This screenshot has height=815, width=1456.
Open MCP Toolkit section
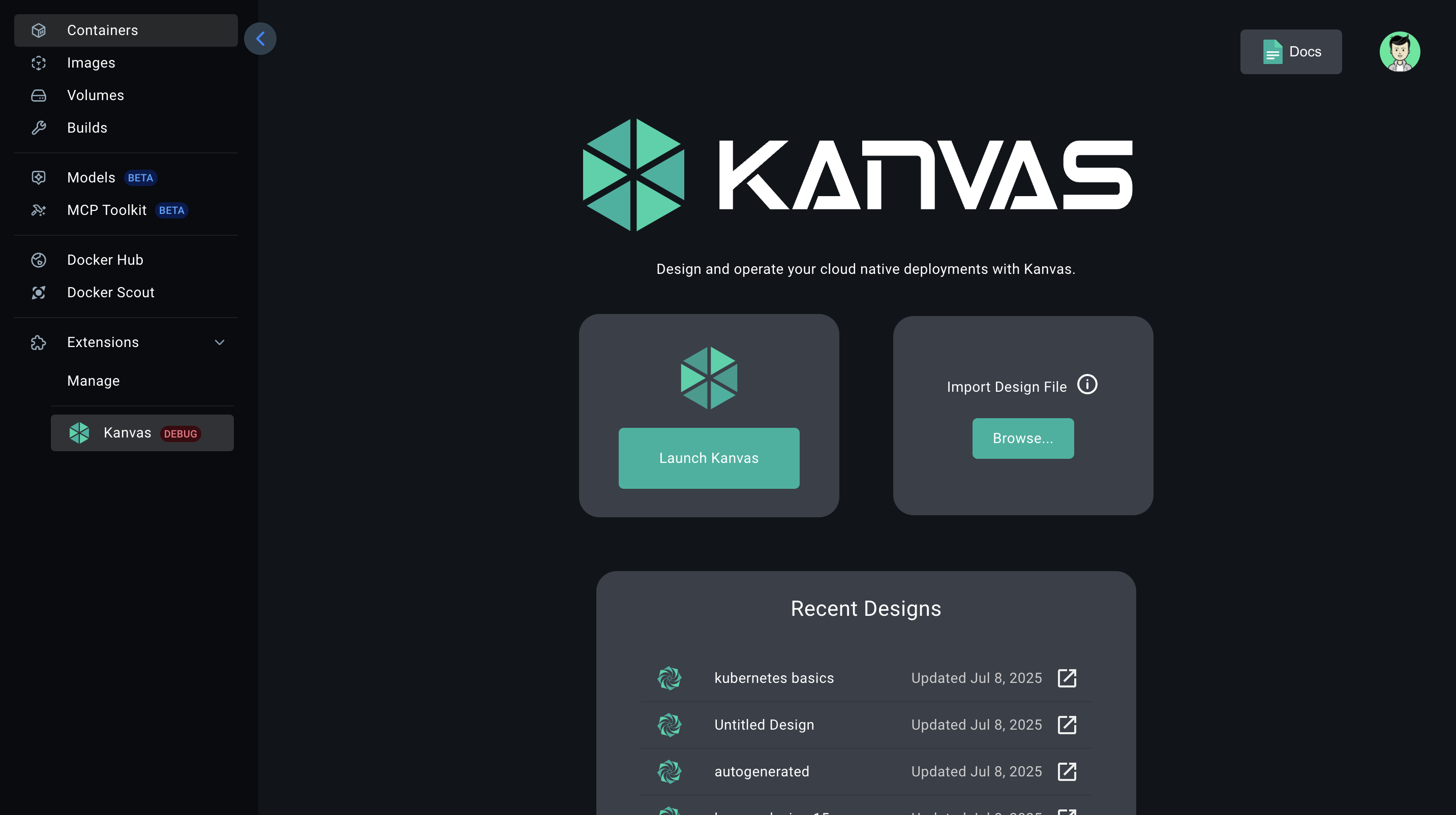tap(106, 210)
